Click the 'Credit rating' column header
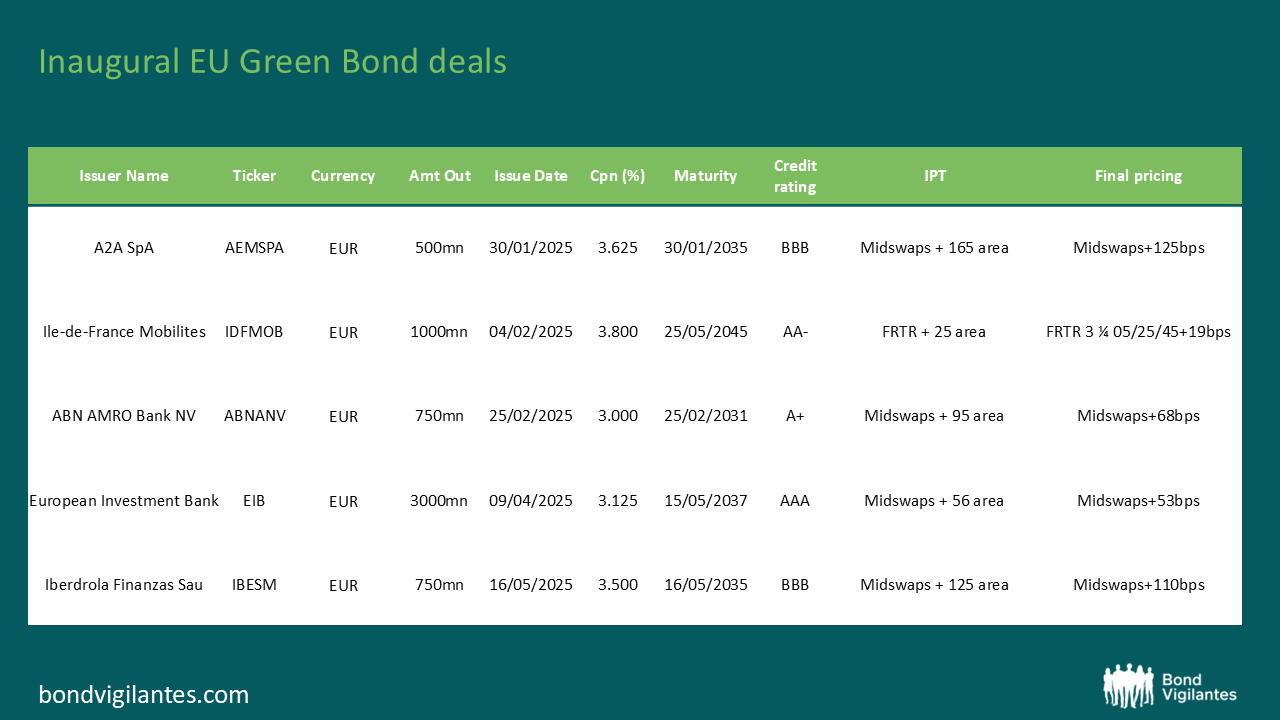Viewport: 1280px width, 720px height. tap(795, 176)
